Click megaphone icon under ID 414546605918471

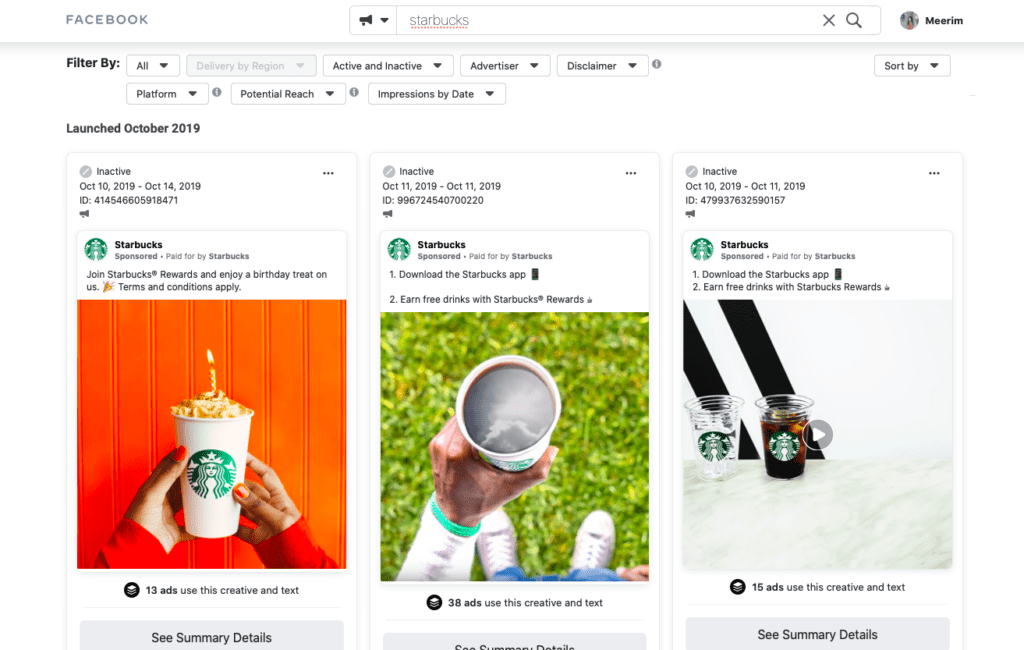point(84,214)
